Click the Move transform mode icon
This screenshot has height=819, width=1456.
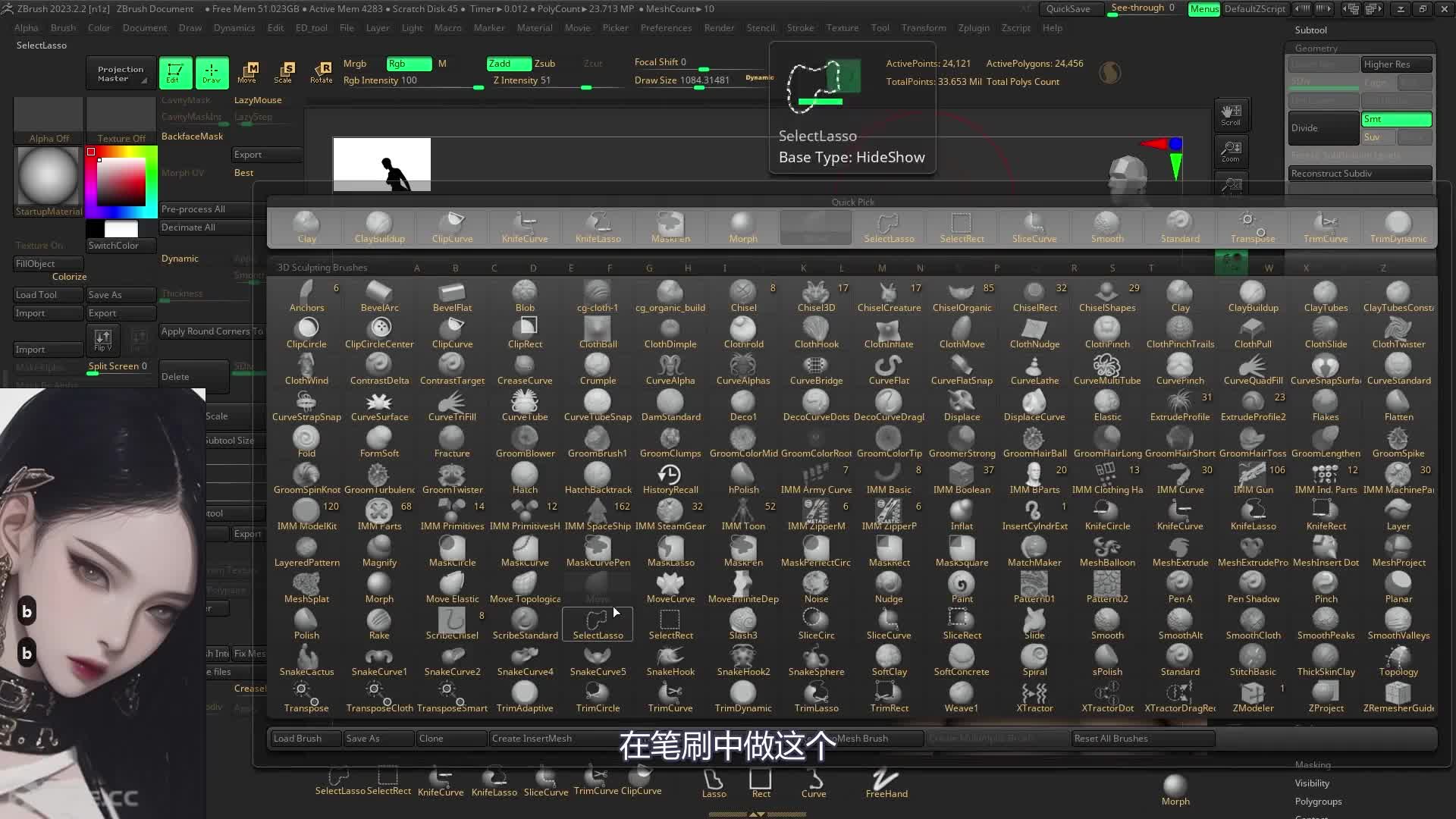pyautogui.click(x=247, y=72)
